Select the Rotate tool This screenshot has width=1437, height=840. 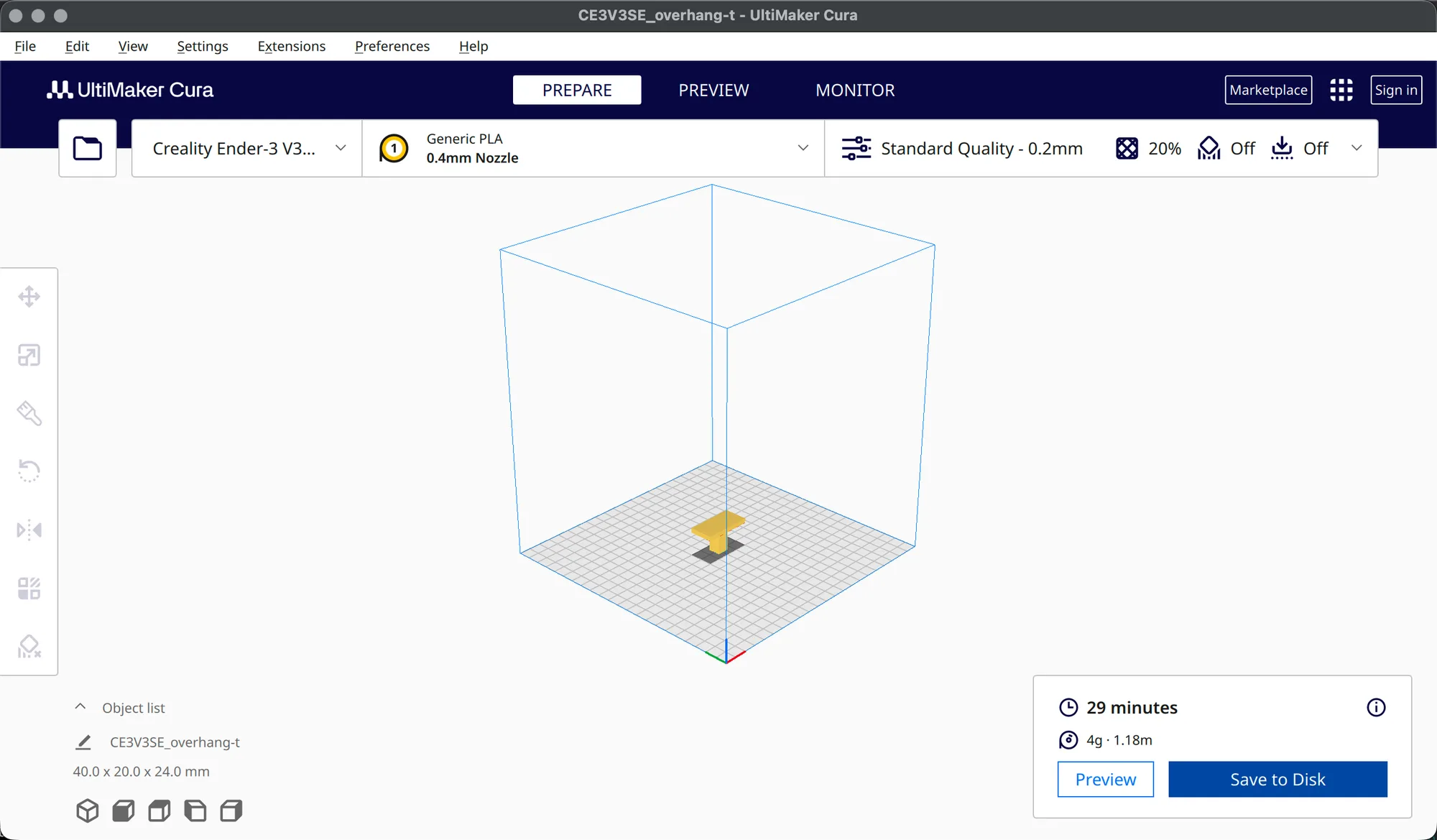coord(29,471)
